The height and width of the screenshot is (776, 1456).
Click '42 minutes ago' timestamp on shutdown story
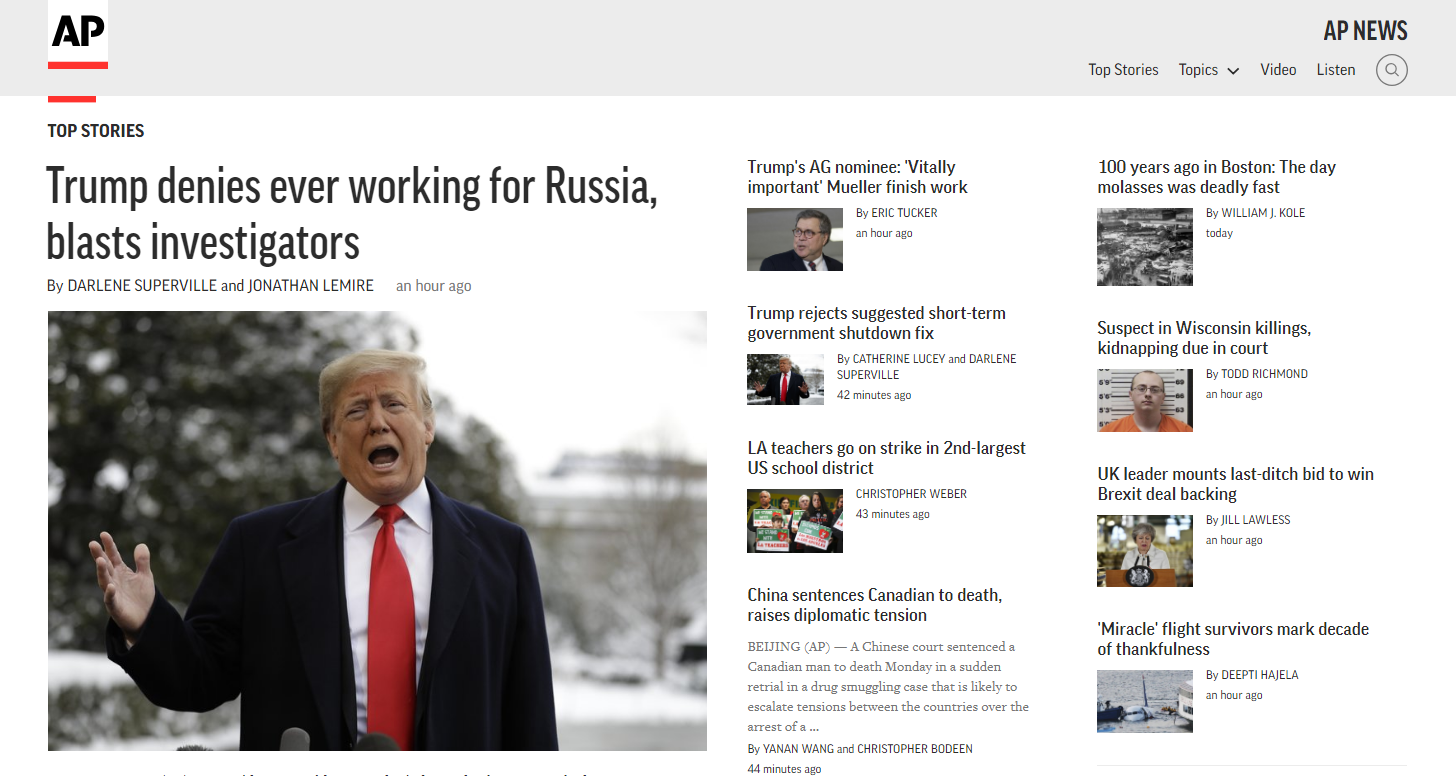(x=874, y=395)
